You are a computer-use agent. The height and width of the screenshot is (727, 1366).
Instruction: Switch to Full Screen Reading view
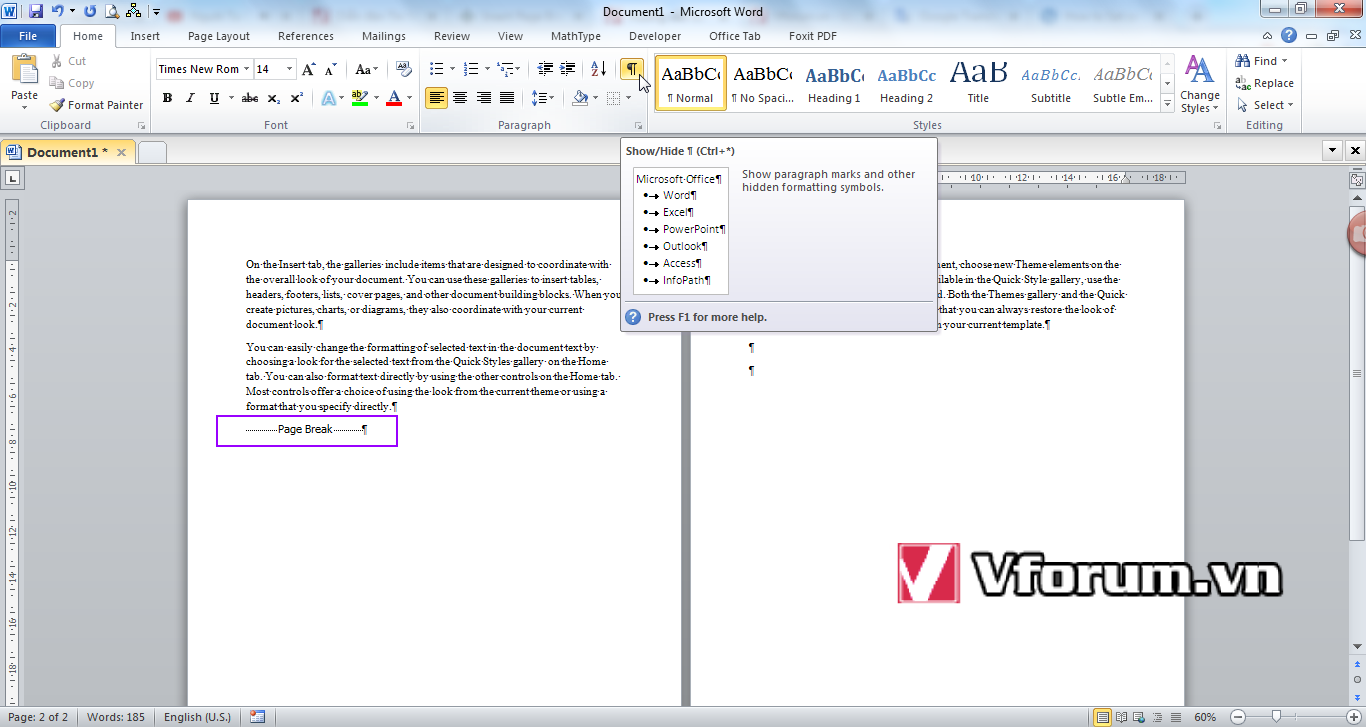click(x=1123, y=717)
